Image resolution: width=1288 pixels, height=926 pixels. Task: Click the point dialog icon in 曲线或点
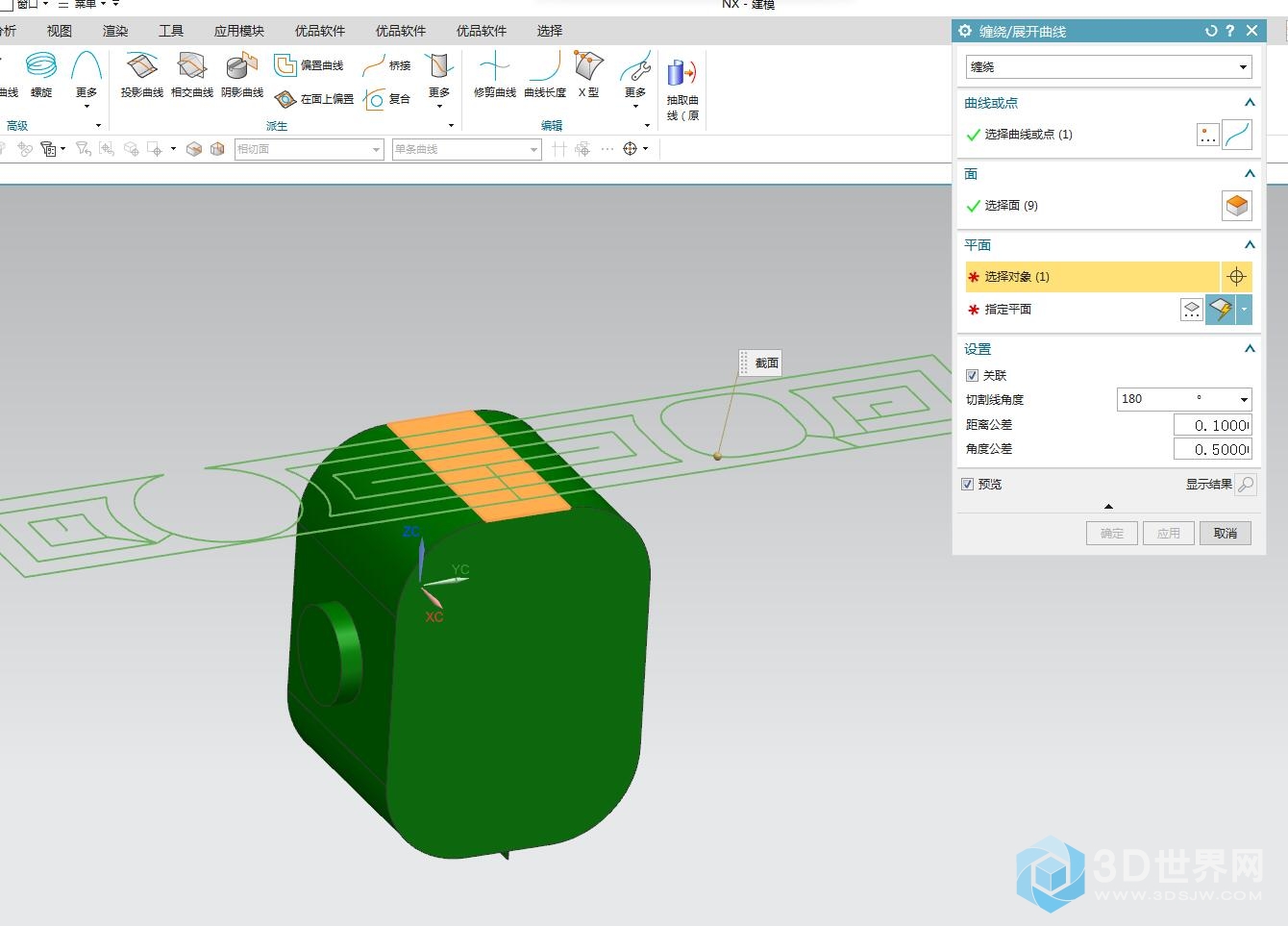1208,135
